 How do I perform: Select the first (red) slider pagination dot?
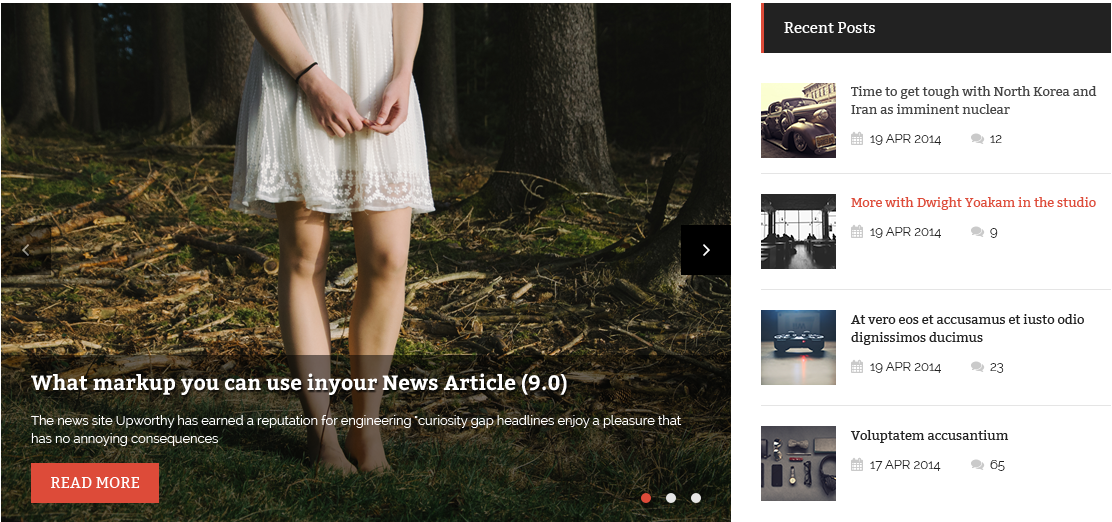[x=646, y=498]
